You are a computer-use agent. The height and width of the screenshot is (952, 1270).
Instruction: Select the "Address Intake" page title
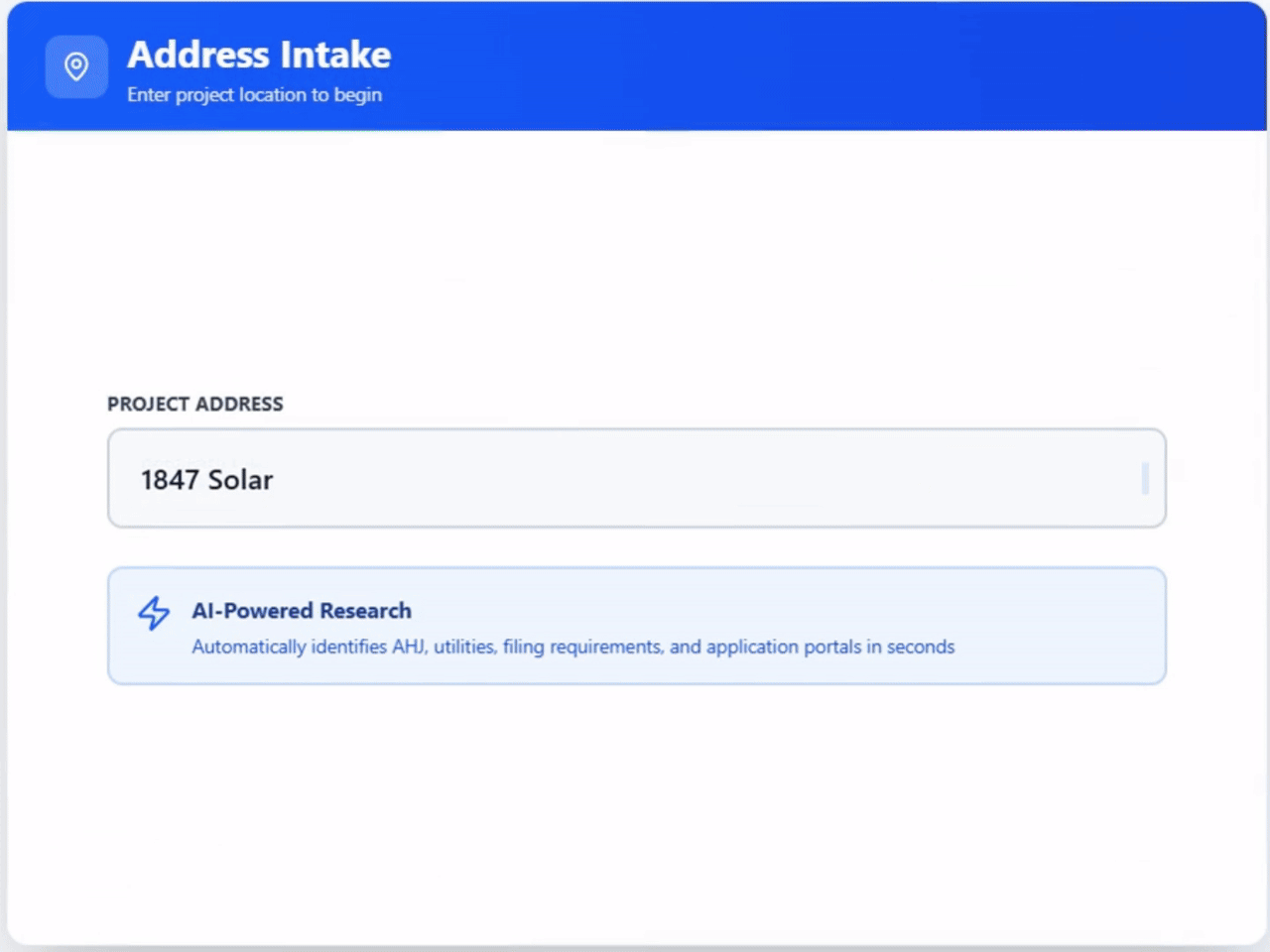(259, 56)
